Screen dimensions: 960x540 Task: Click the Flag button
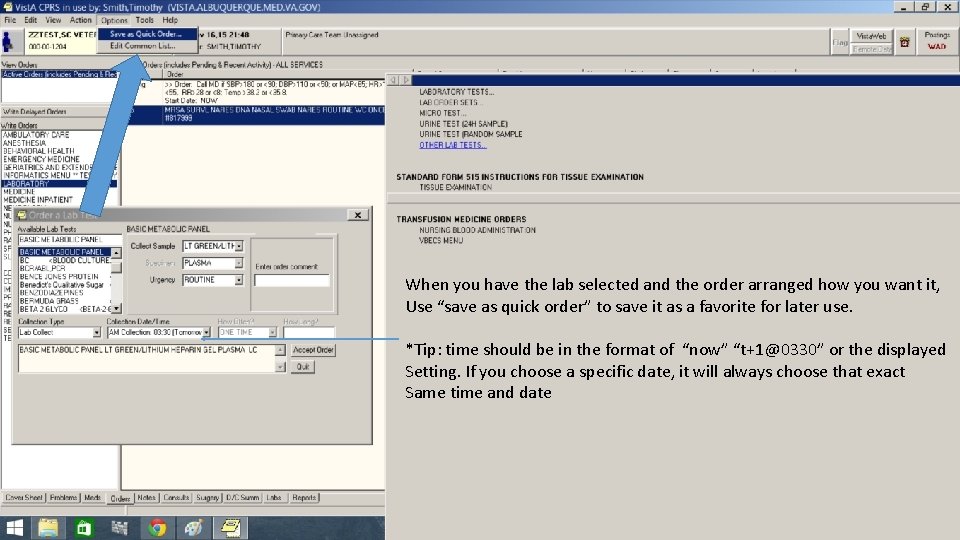(840, 42)
